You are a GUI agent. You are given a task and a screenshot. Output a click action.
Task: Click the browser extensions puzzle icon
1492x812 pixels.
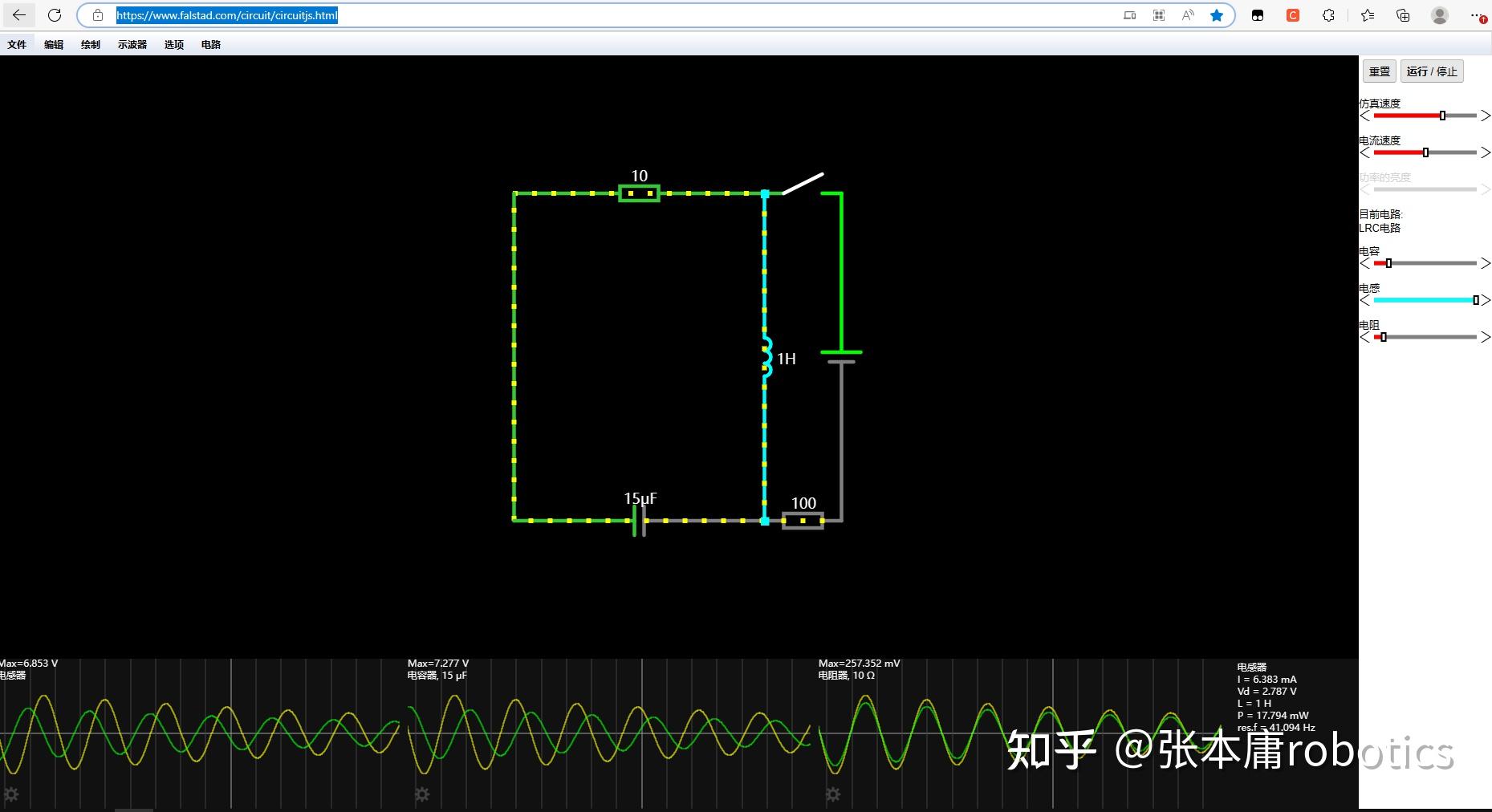tap(1328, 14)
